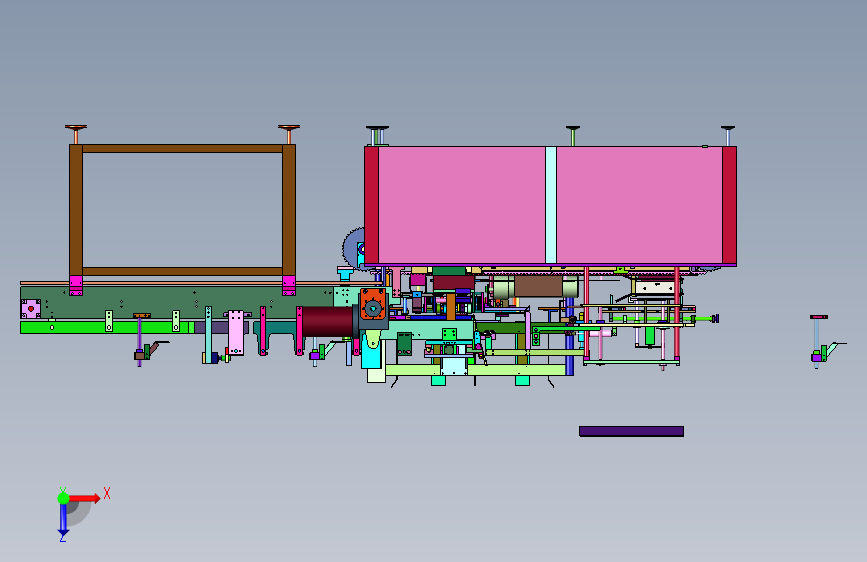Click the dark maroon motor cylinder
Viewport: 867px width, 562px height.
[327, 321]
